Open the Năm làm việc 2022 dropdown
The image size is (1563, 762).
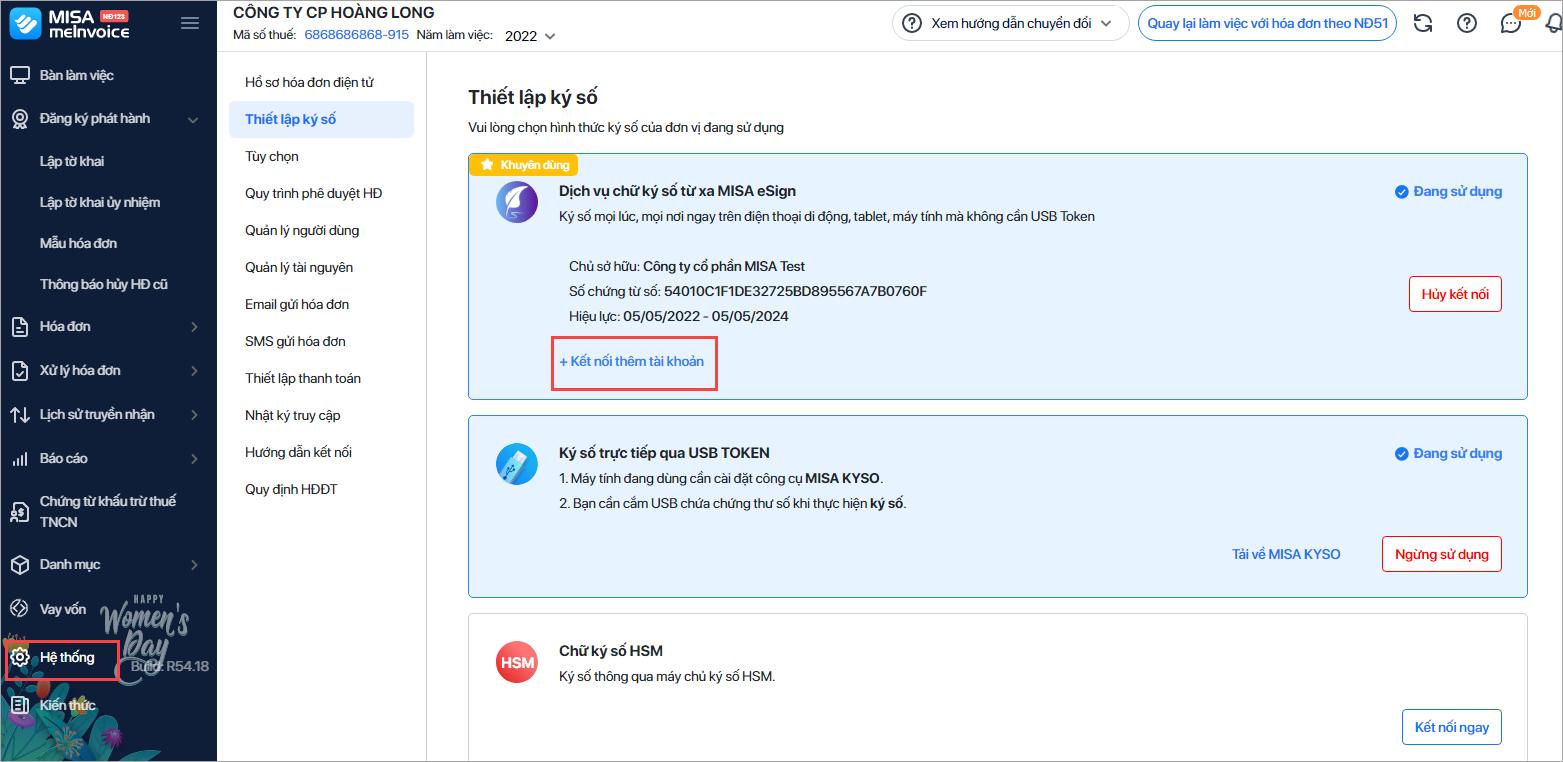click(x=530, y=36)
